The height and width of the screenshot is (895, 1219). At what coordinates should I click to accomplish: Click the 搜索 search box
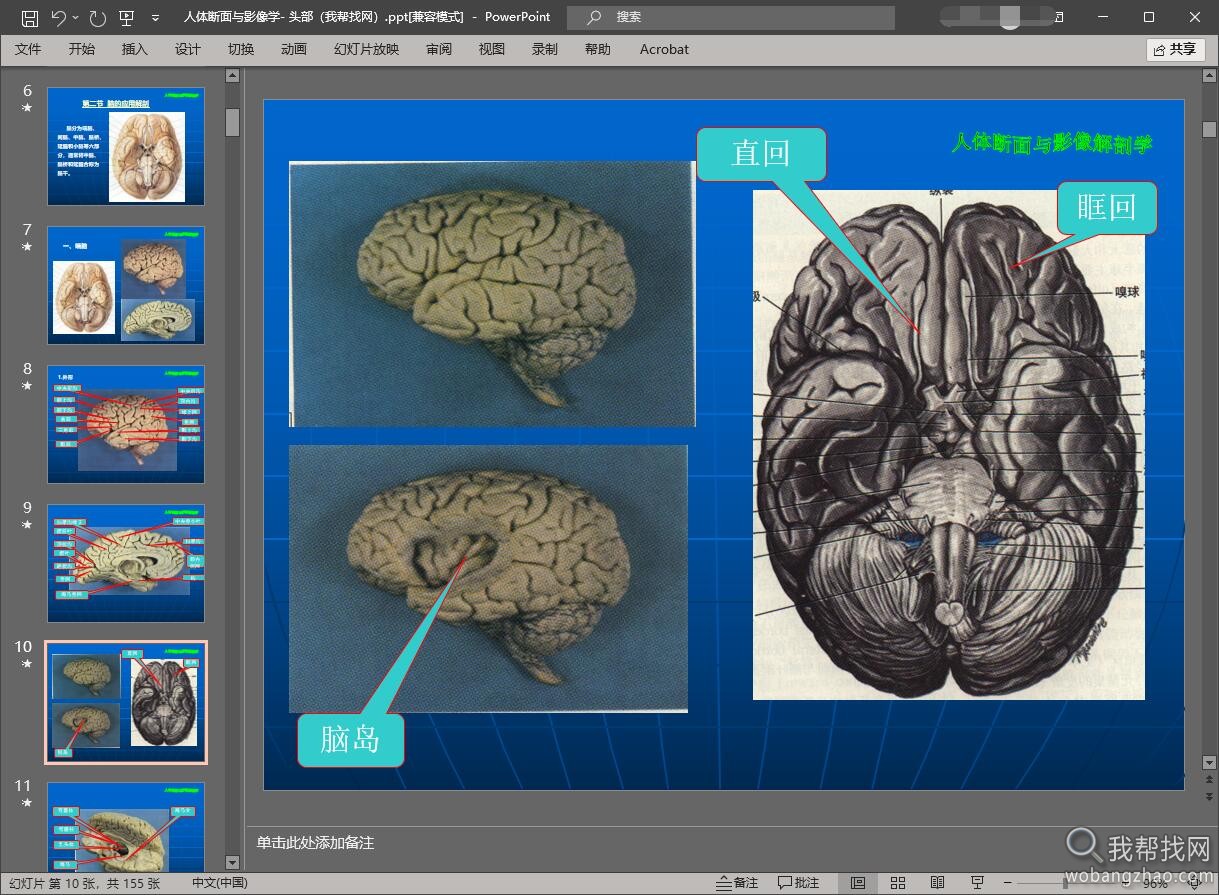(730, 17)
